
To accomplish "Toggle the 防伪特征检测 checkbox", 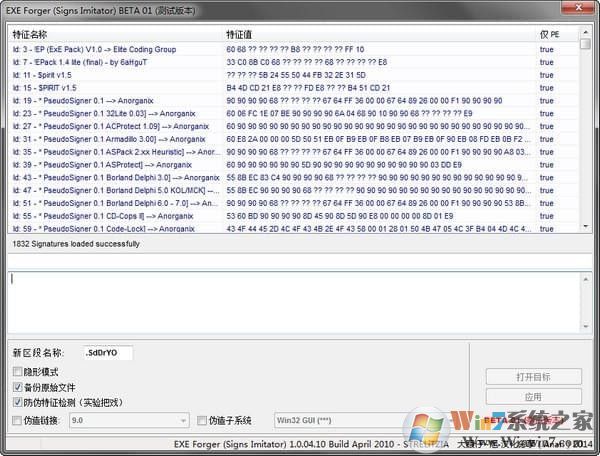I will [x=17, y=402].
